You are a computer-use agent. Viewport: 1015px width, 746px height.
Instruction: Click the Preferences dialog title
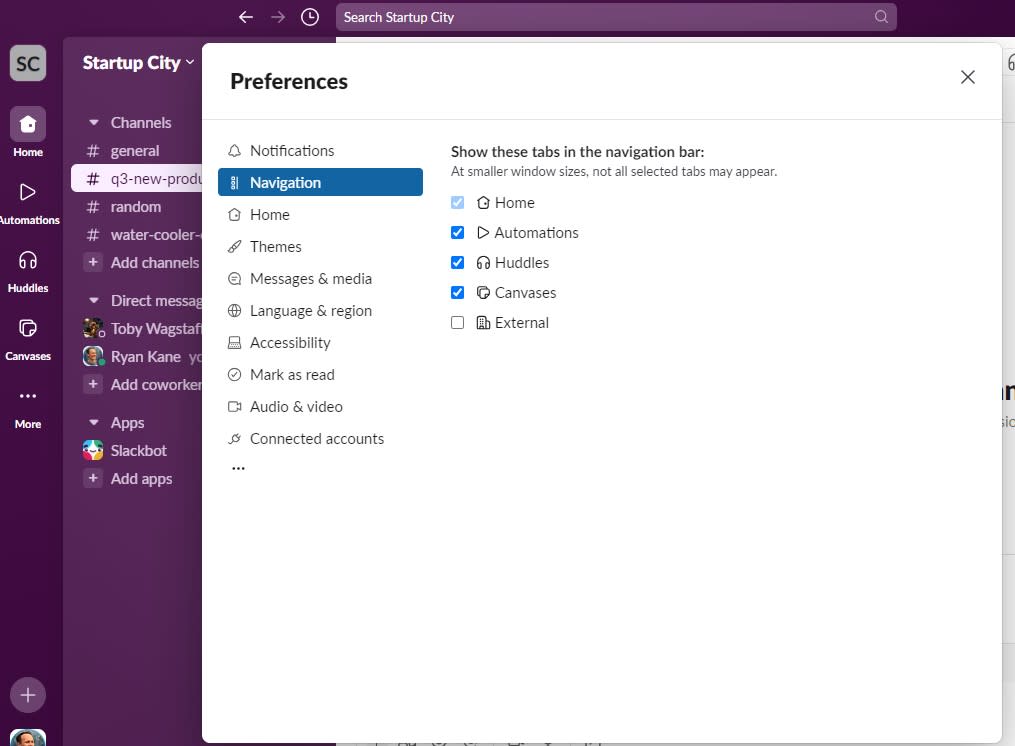289,81
